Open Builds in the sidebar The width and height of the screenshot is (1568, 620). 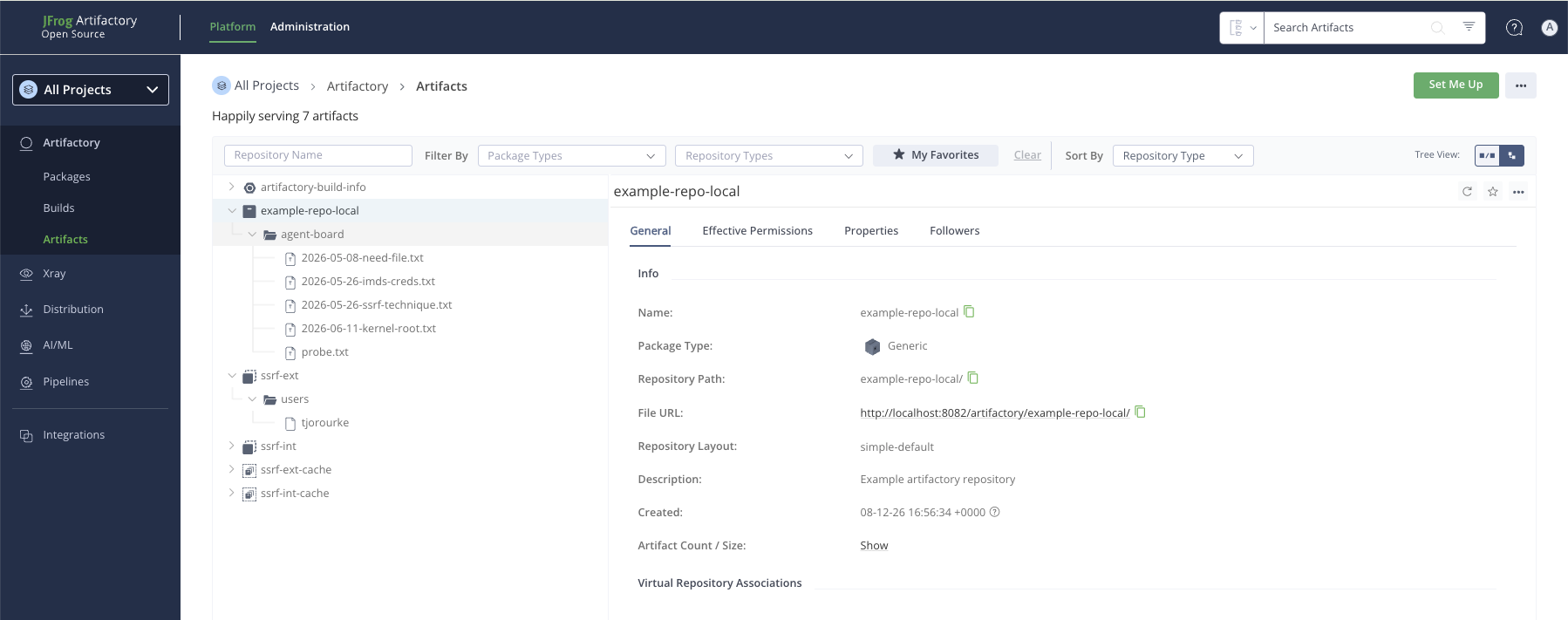[x=59, y=208]
